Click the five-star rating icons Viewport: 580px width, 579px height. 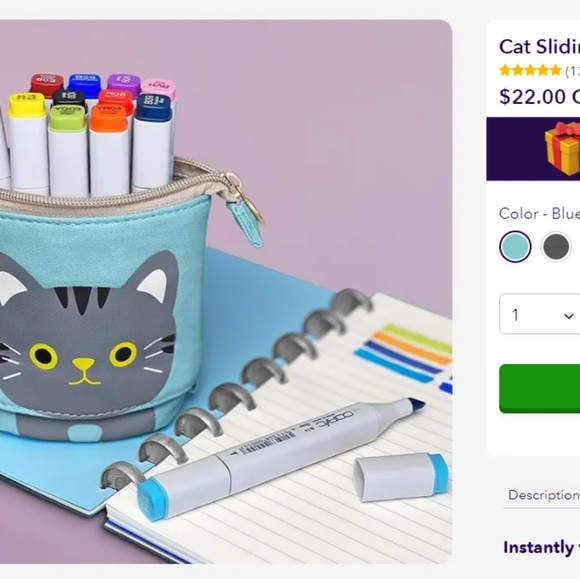click(x=530, y=70)
